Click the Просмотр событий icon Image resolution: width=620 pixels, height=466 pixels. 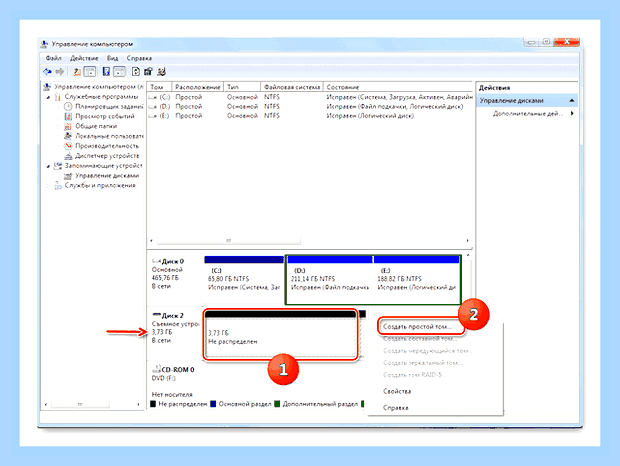pos(68,116)
